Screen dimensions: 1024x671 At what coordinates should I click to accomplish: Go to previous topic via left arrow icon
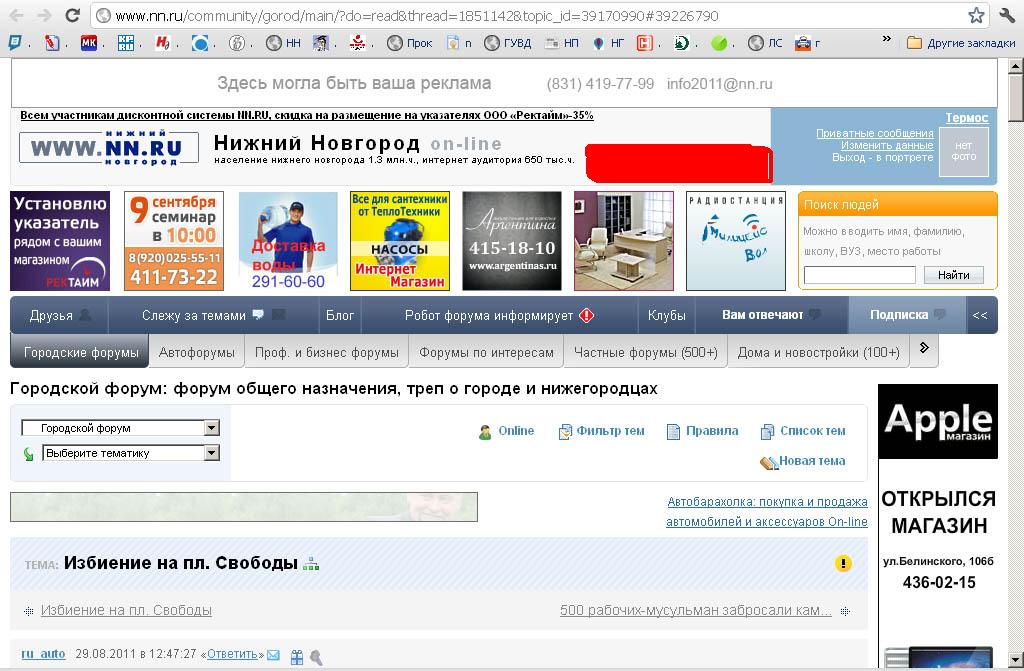point(29,611)
